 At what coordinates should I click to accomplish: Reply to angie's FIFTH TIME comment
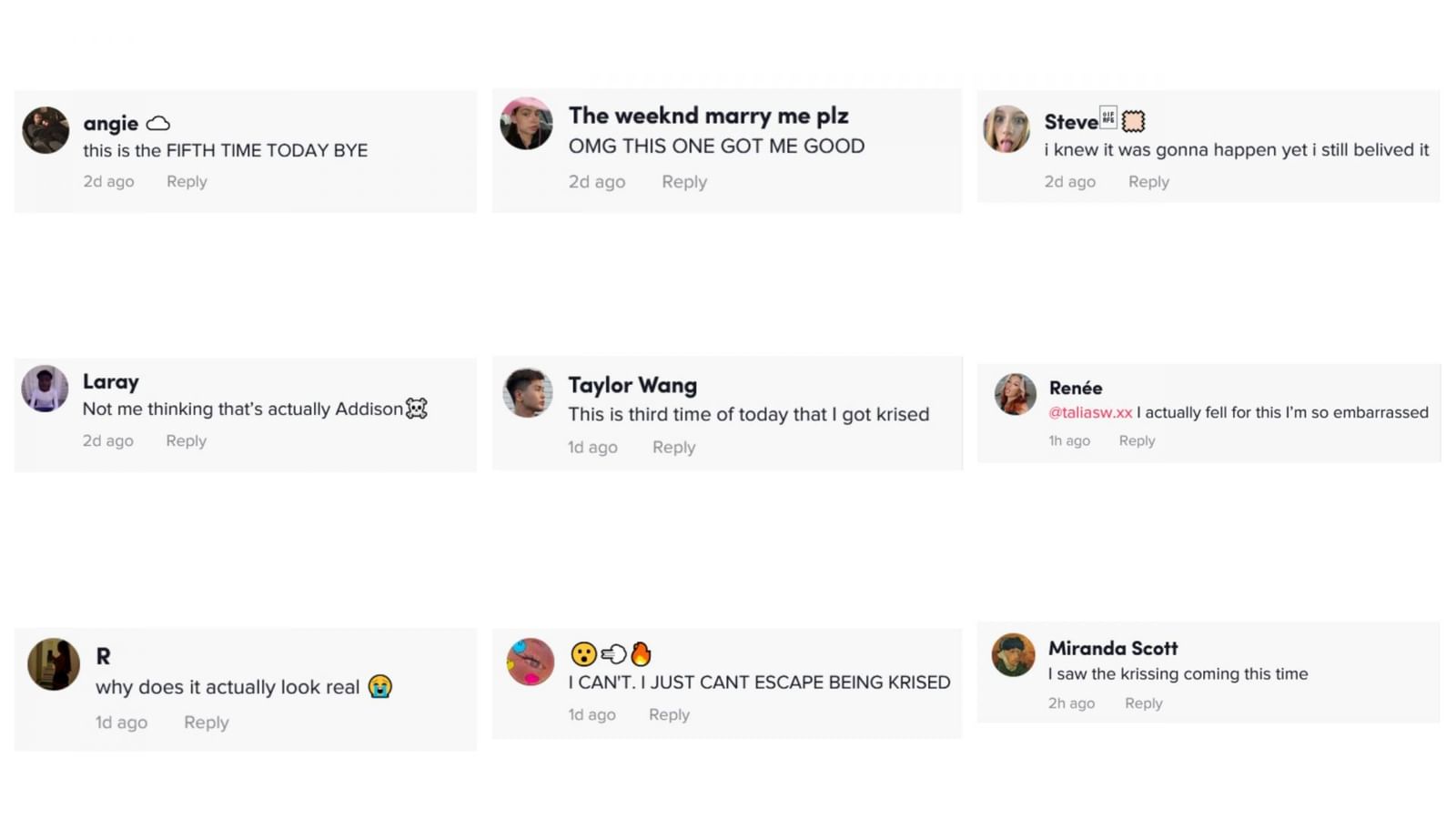click(x=187, y=181)
